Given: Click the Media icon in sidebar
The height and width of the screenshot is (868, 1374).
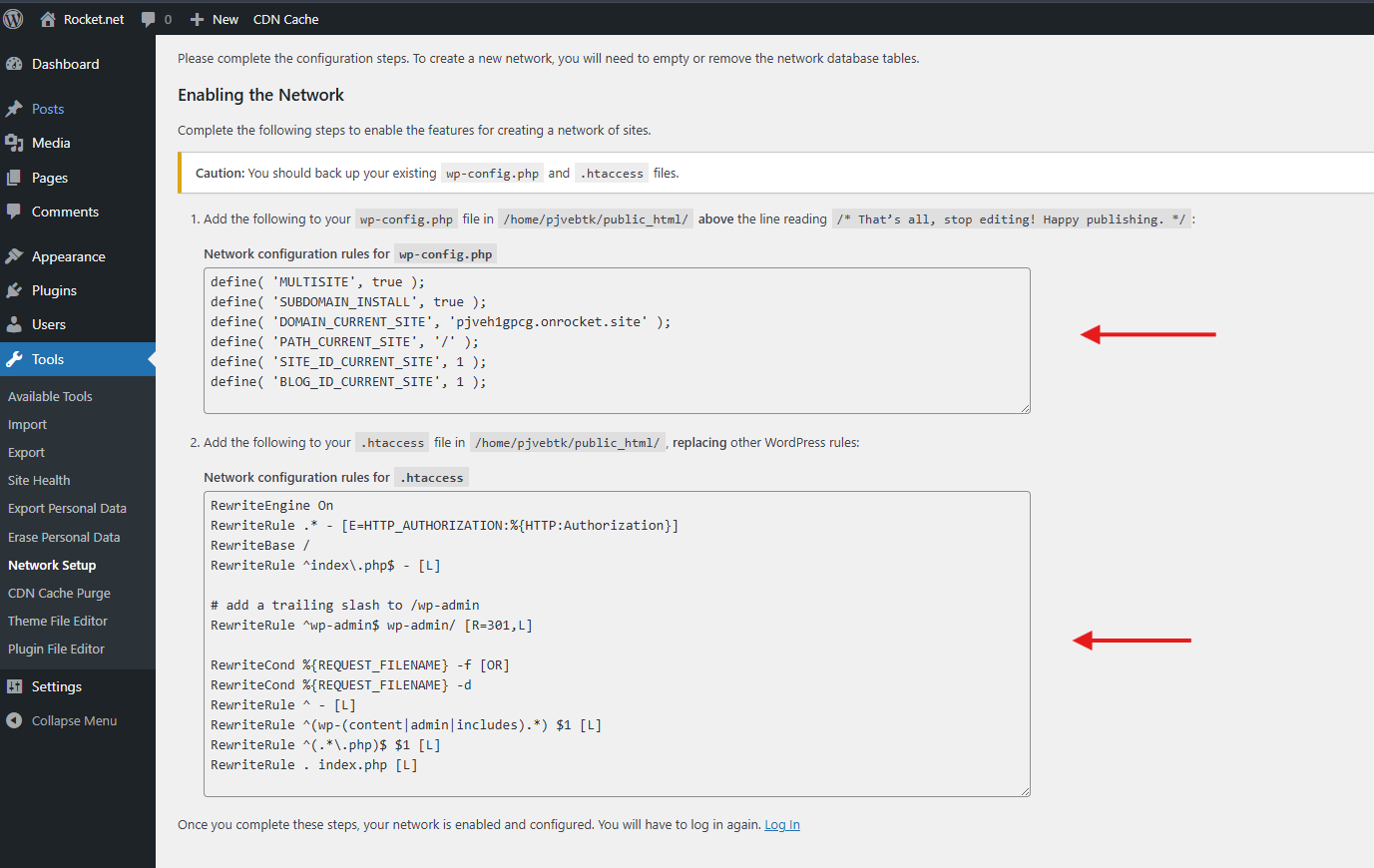Looking at the screenshot, I should pos(14,143).
